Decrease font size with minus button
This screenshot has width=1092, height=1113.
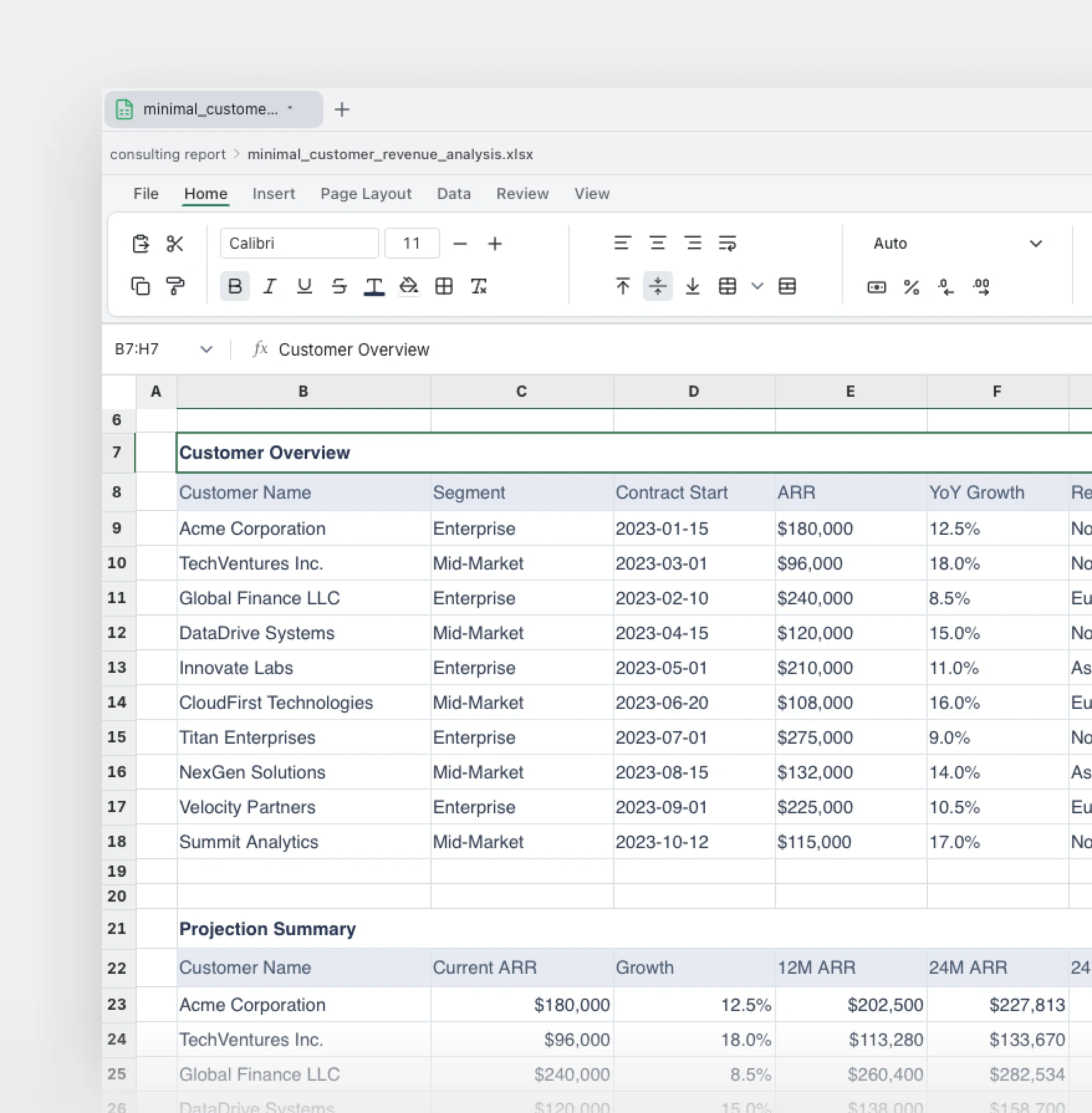[460, 244]
